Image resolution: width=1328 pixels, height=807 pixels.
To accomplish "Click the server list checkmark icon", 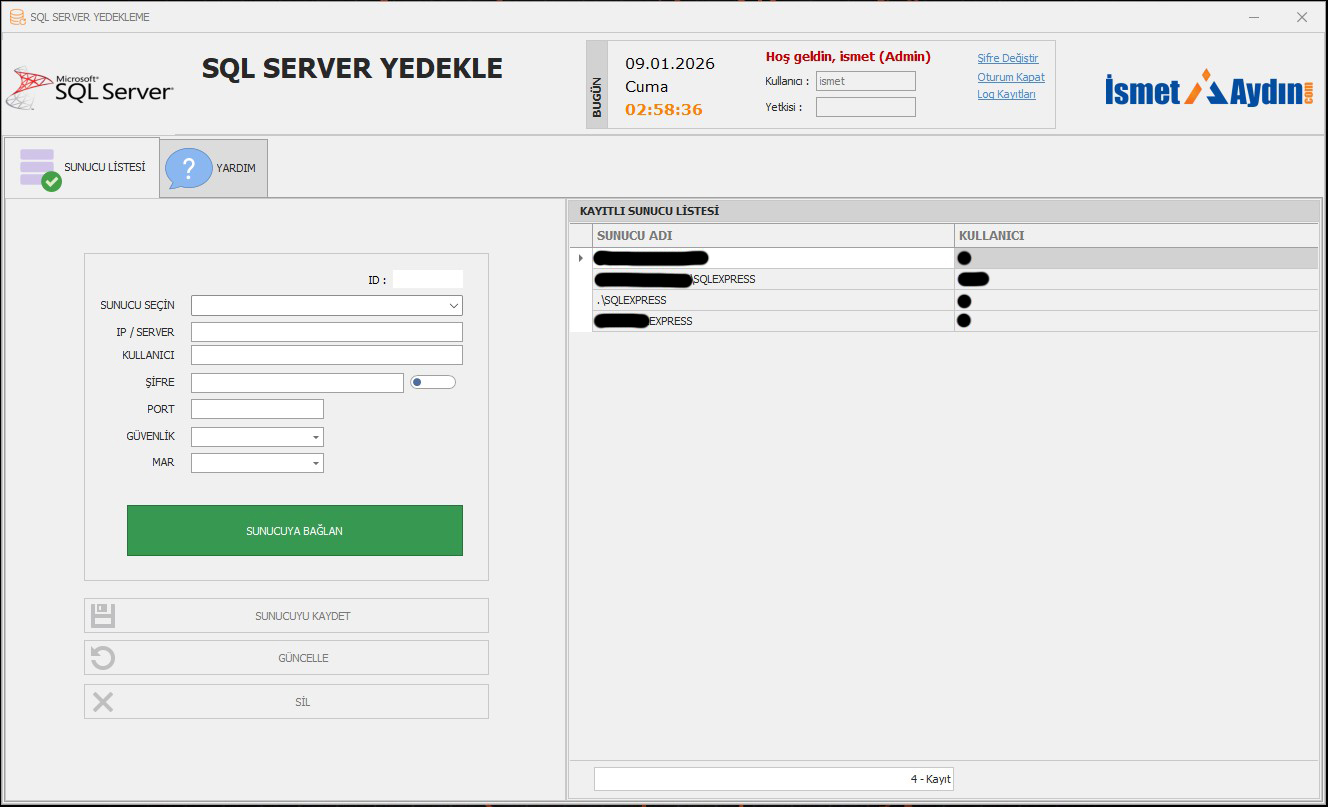I will pos(40,169).
